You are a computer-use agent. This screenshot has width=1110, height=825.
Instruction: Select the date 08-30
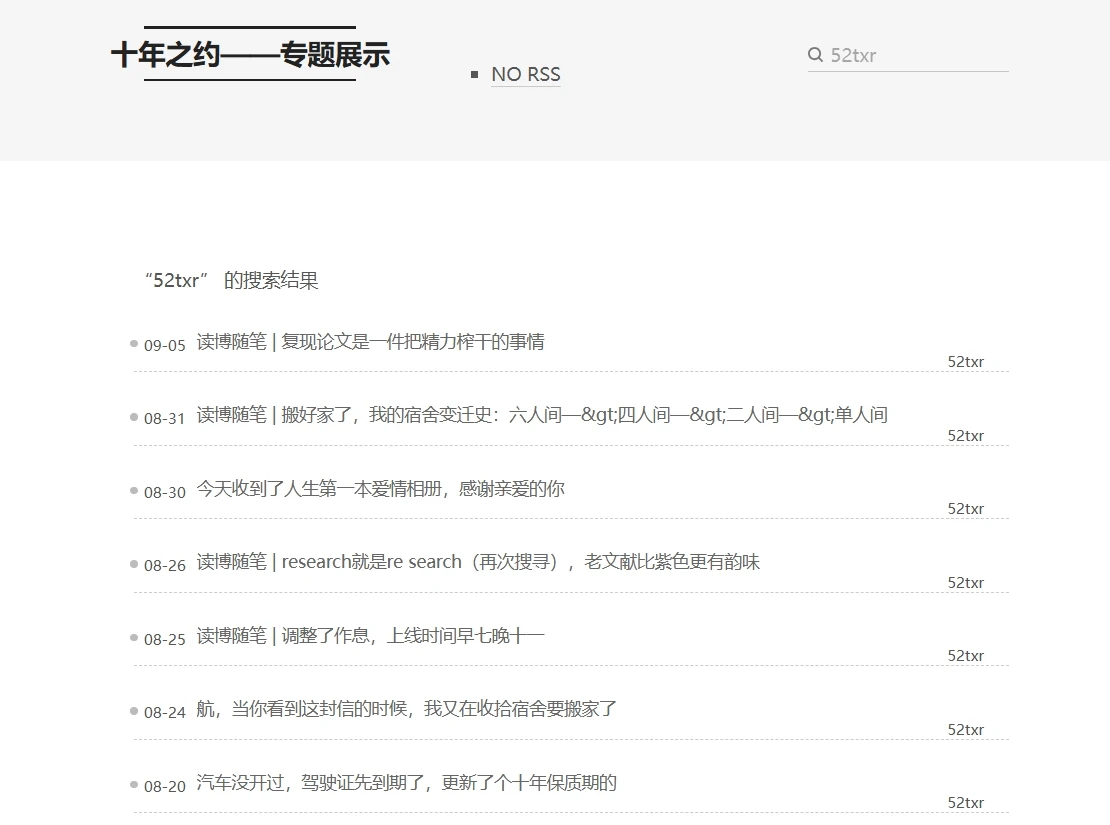coord(164,492)
